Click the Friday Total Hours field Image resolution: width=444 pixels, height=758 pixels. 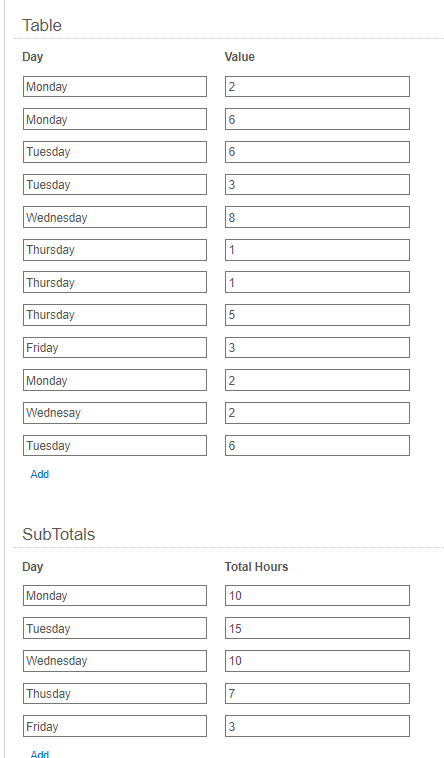[317, 726]
